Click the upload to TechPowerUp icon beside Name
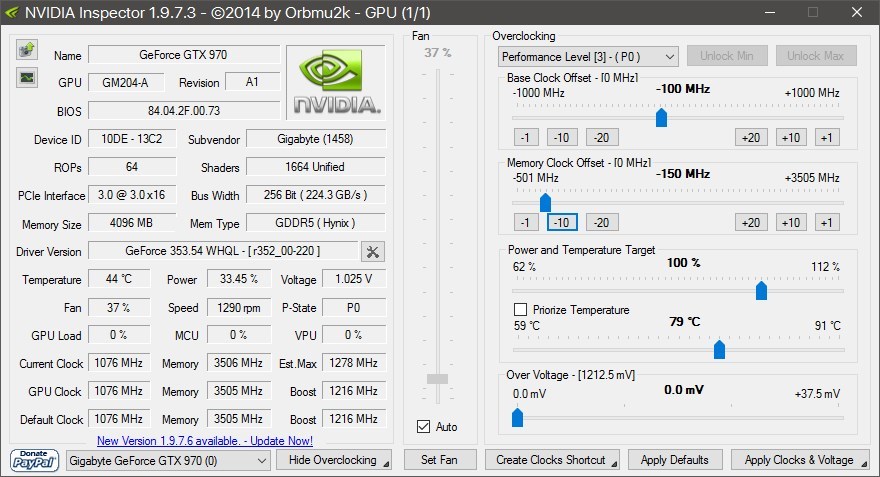Screen dimensions: 880x477 26,49
